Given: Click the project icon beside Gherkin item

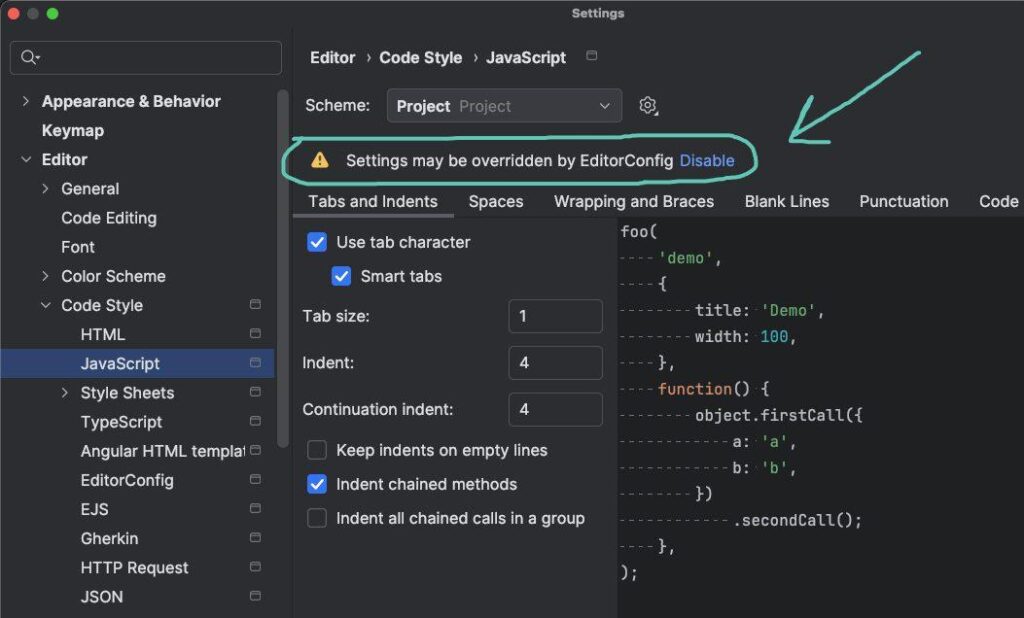Looking at the screenshot, I should [255, 538].
